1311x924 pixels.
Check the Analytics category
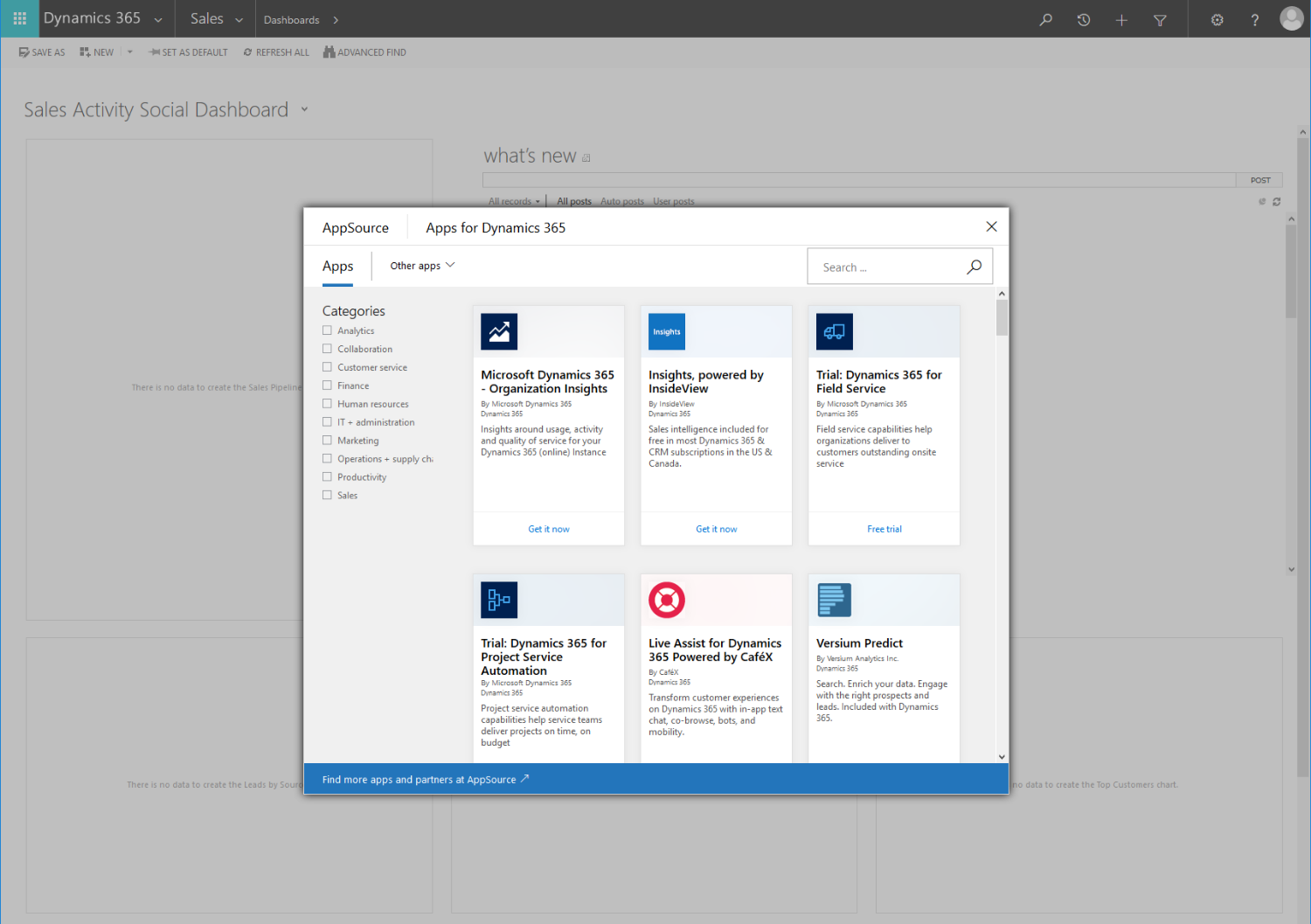point(327,330)
